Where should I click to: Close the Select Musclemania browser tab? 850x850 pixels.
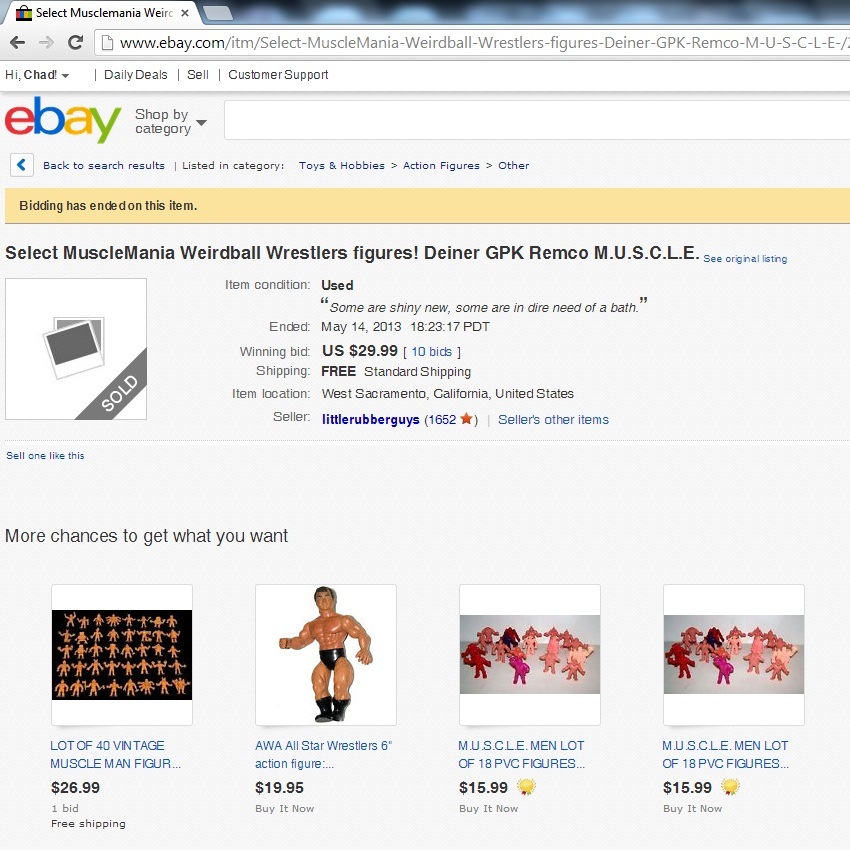(185, 13)
